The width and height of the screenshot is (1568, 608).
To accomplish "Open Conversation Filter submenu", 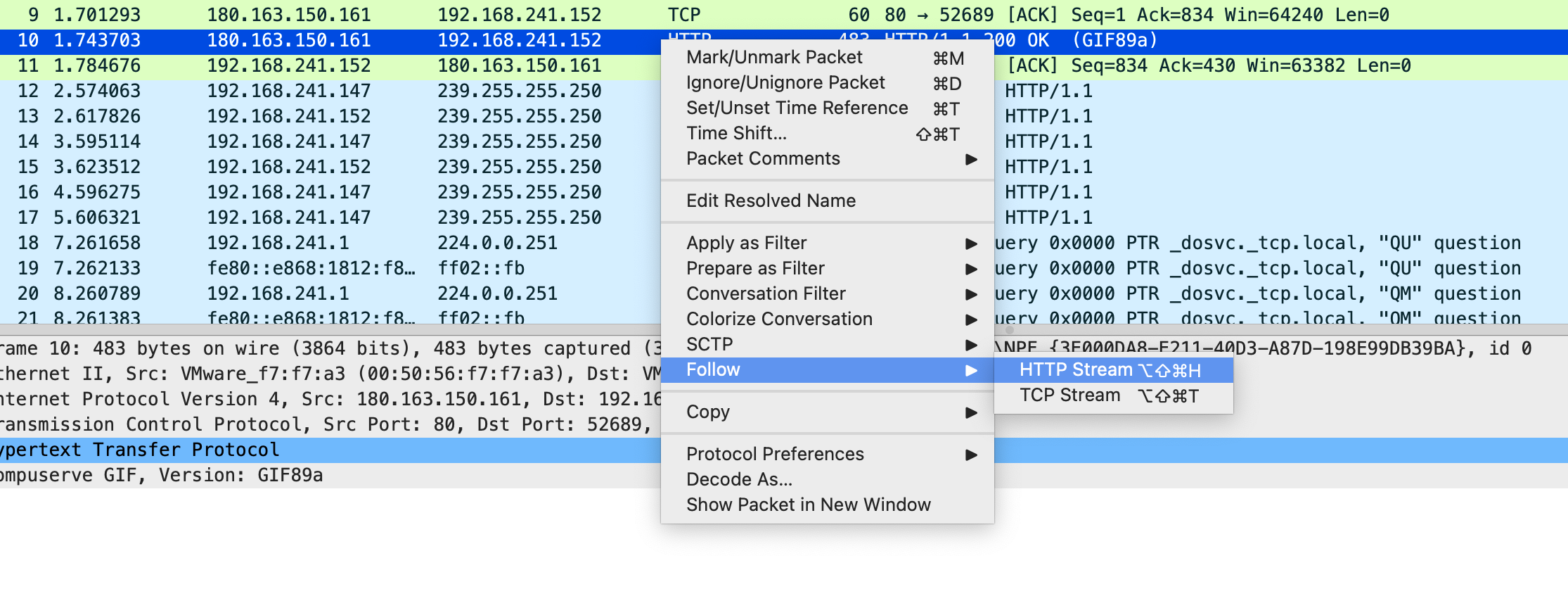I will click(x=766, y=294).
